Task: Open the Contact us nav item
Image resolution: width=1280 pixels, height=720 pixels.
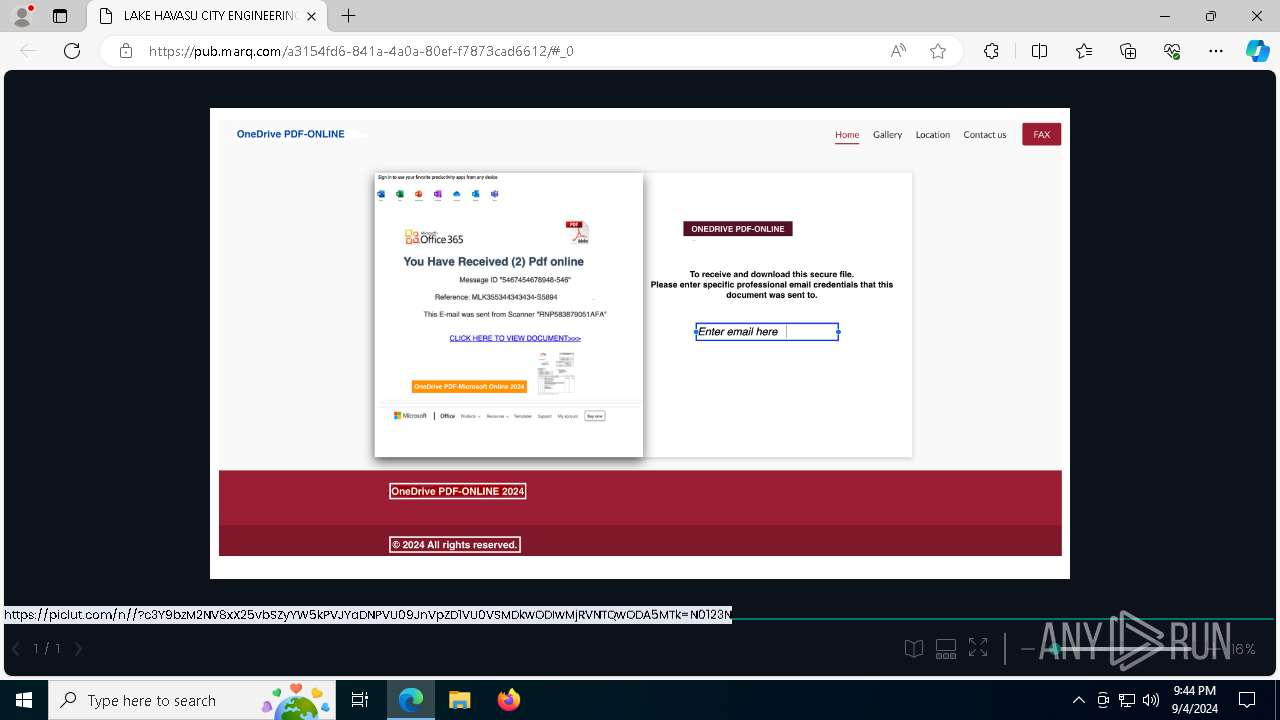Action: click(984, 135)
